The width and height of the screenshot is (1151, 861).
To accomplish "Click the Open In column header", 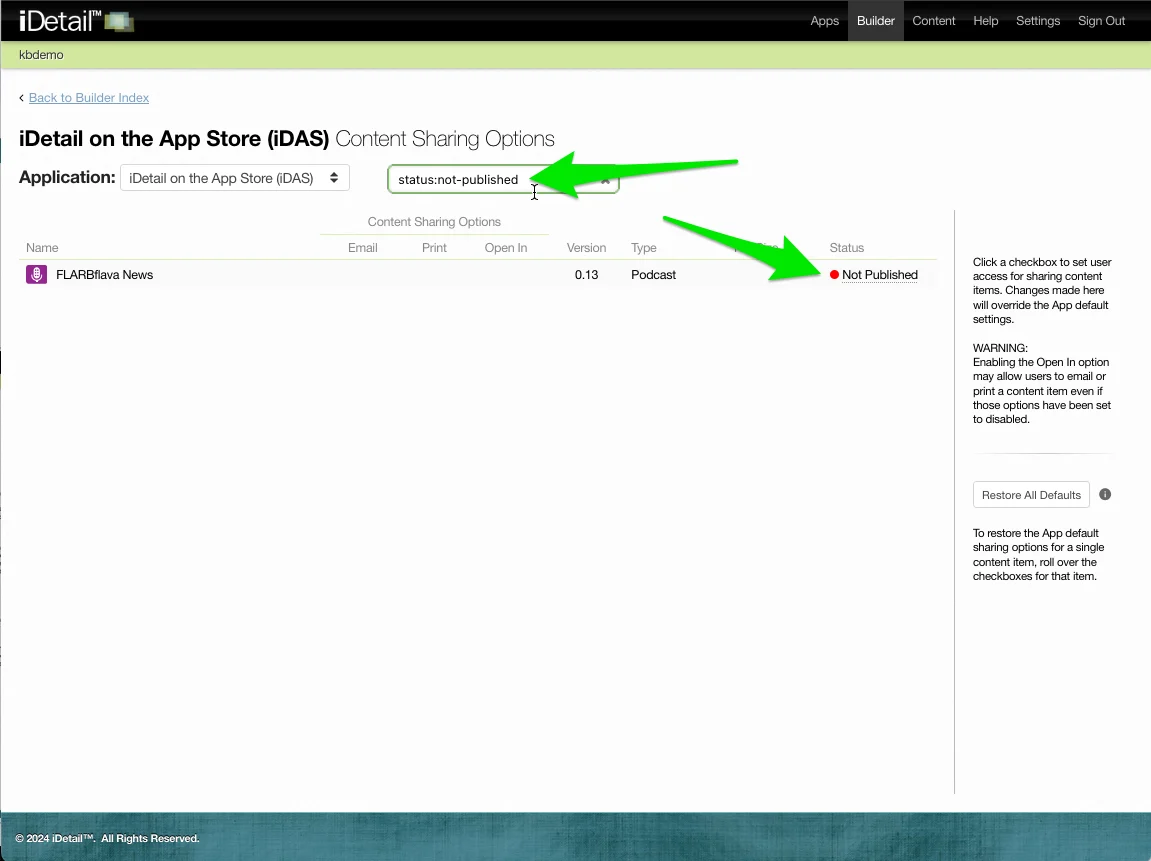I will point(506,247).
